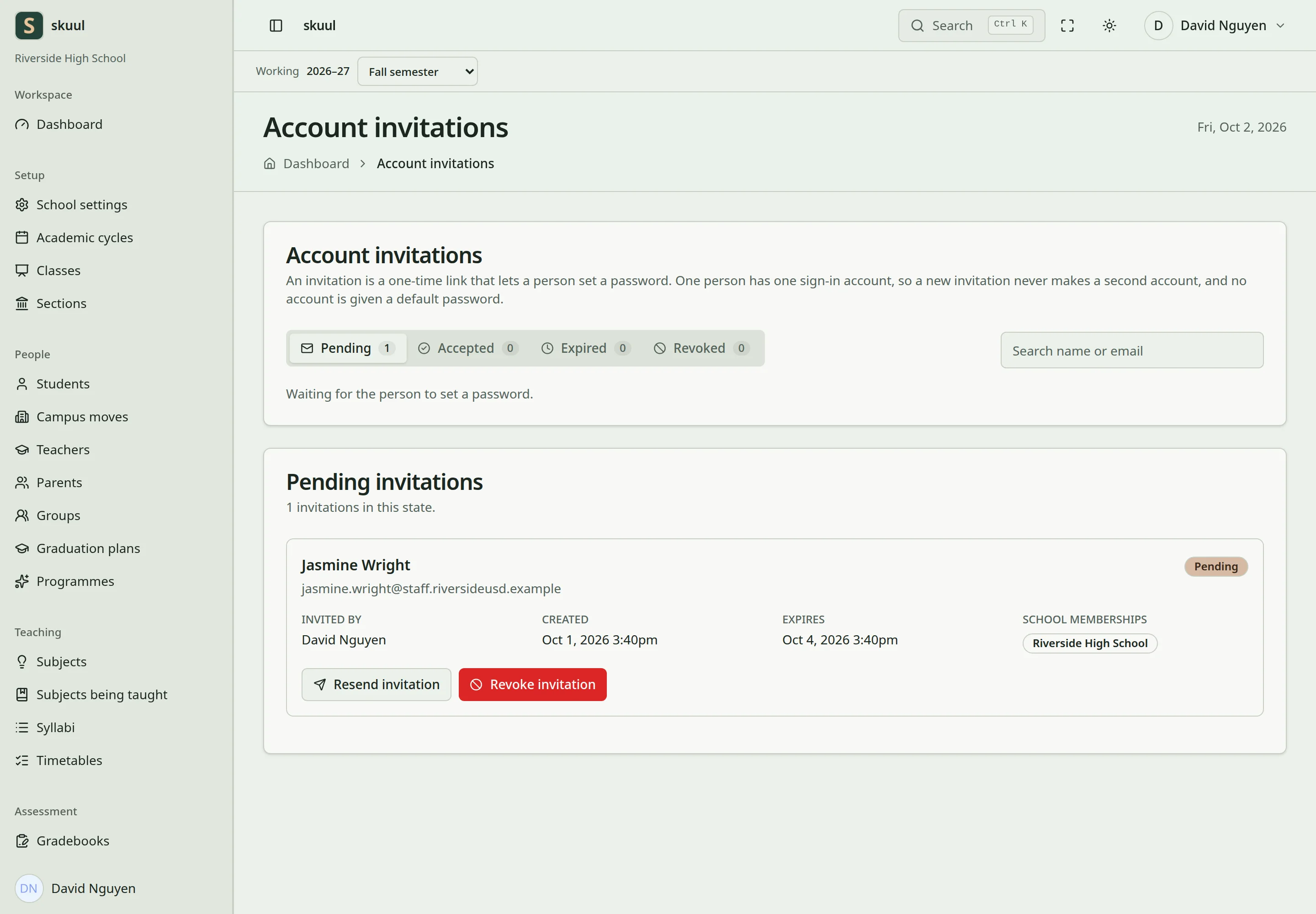Open Syllabi in the sidebar
The image size is (1316, 914).
pos(116,727)
